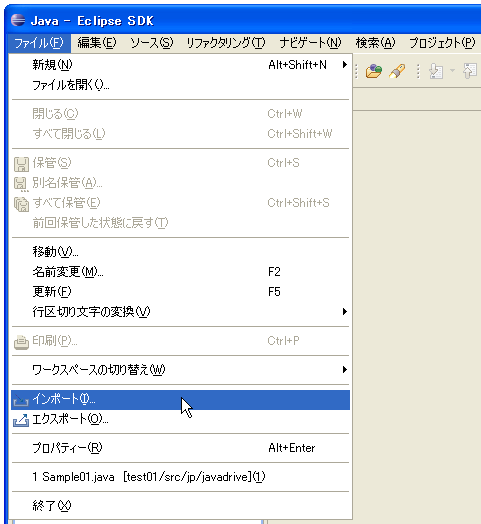The height and width of the screenshot is (524, 481).
Task: Open the リファクタリング(T) menu
Action: pyautogui.click(x=226, y=43)
